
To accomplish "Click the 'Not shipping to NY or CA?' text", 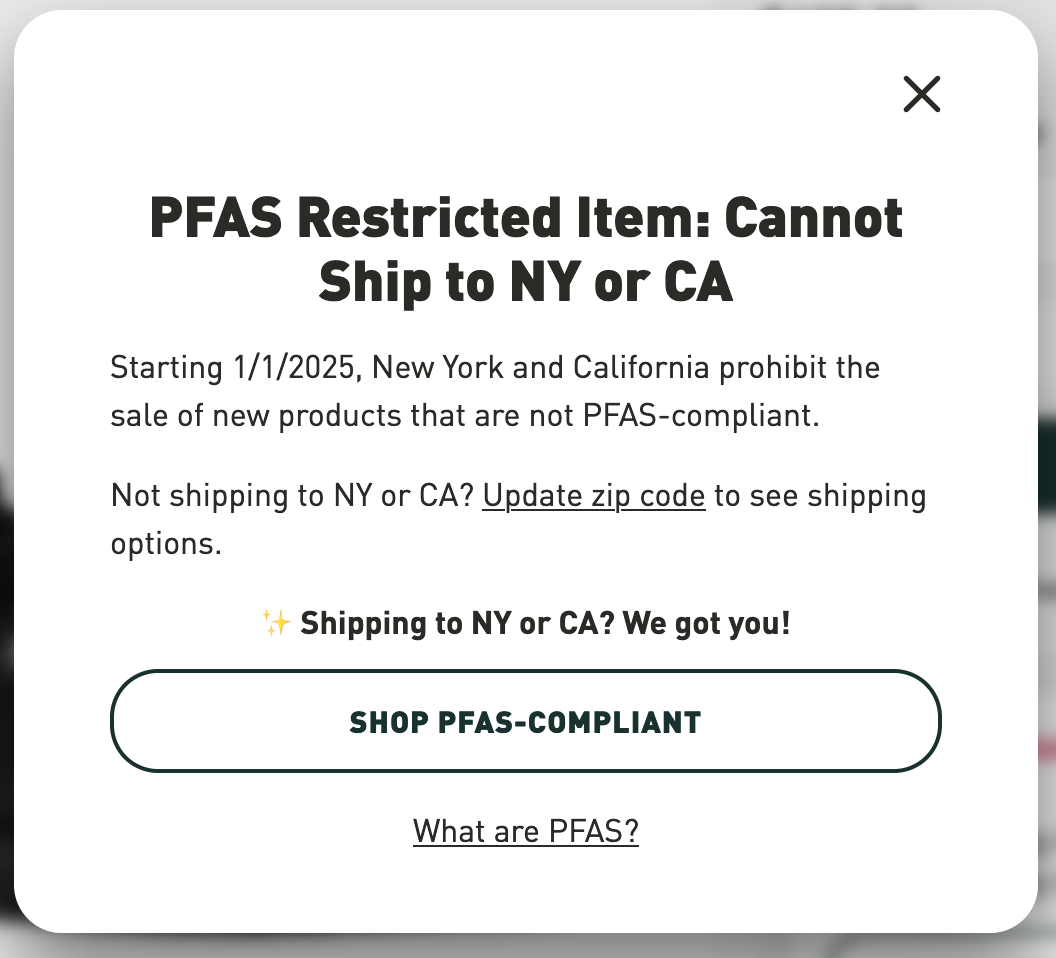I will pyautogui.click(x=292, y=496).
